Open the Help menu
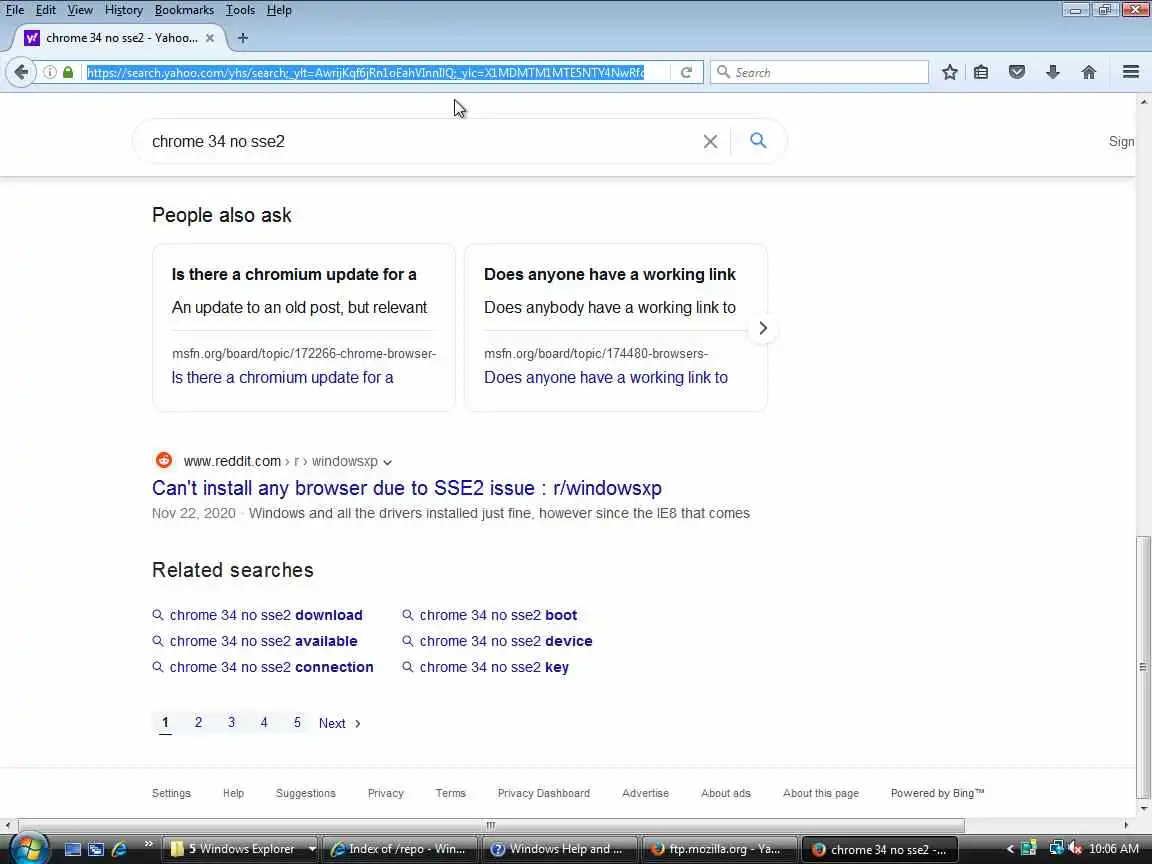This screenshot has height=864, width=1152. pyautogui.click(x=279, y=10)
